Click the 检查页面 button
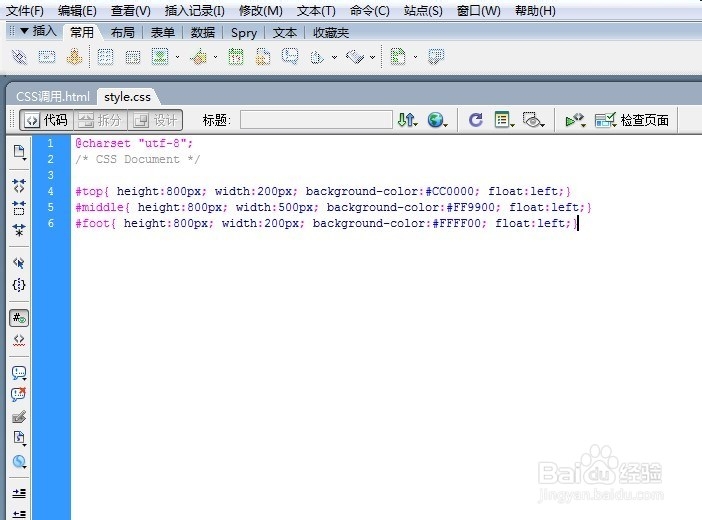702x520 pixels. (632, 120)
